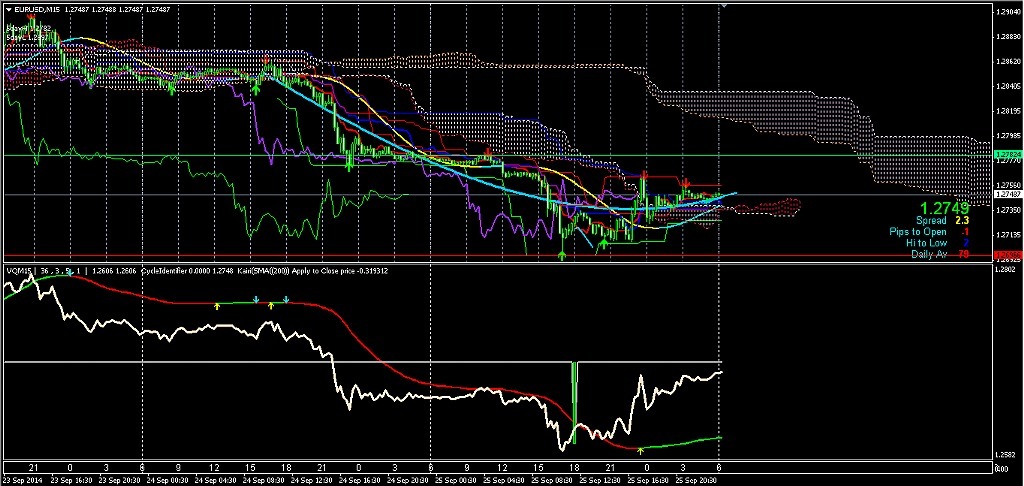This screenshot has height=486, width=1024.
Task: Click the chart shift marker triangle on top edge
Action: click(x=722, y=5)
